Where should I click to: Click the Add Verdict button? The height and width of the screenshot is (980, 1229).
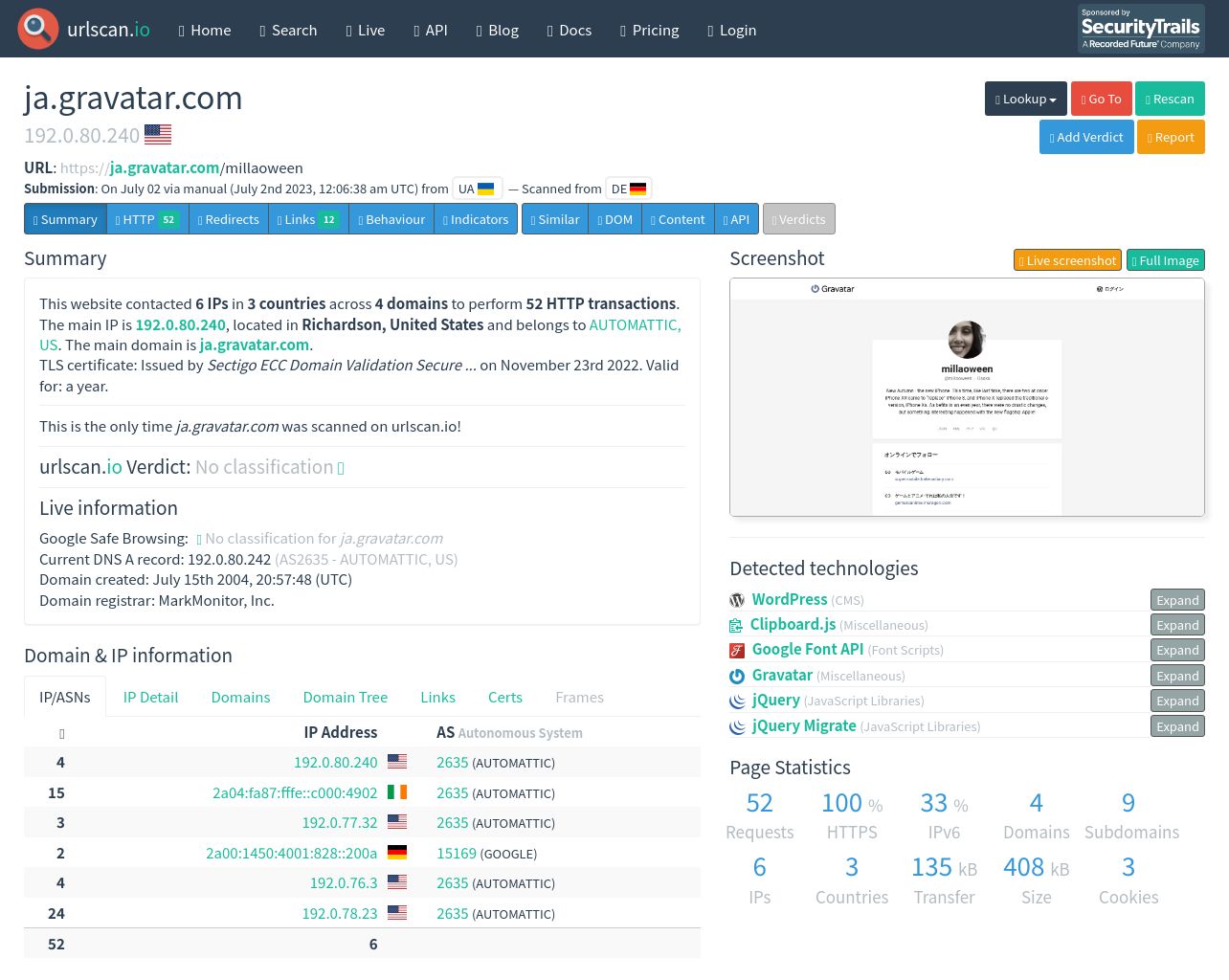point(1086,137)
